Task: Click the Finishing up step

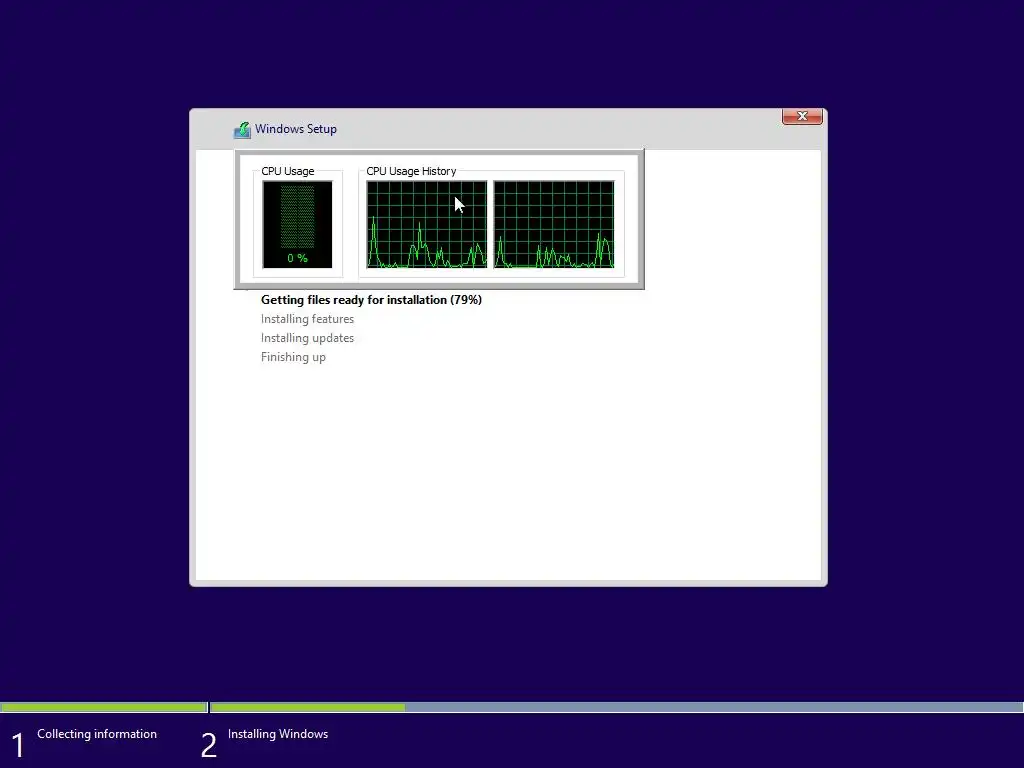Action: coord(293,357)
